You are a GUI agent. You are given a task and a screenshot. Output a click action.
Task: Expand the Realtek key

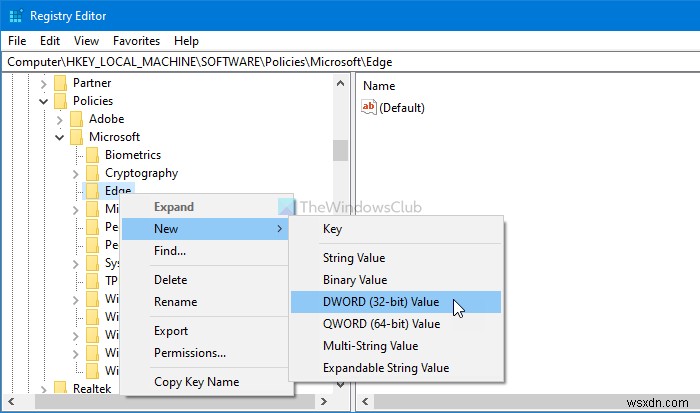coord(43,389)
